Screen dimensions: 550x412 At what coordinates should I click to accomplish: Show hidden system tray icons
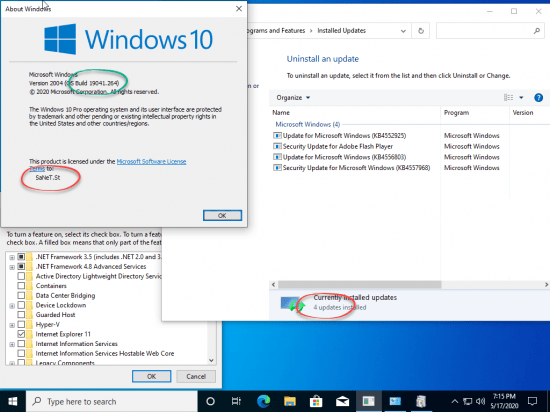pyautogui.click(x=455, y=401)
